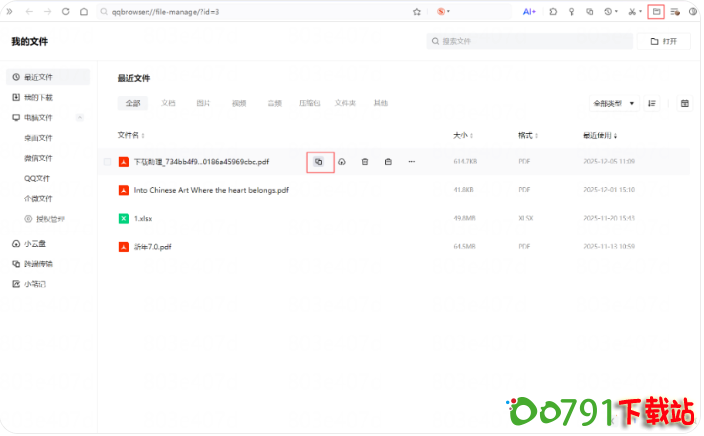Open Into Chinese Art Where the heart belongs.pdf

pyautogui.click(x=211, y=189)
